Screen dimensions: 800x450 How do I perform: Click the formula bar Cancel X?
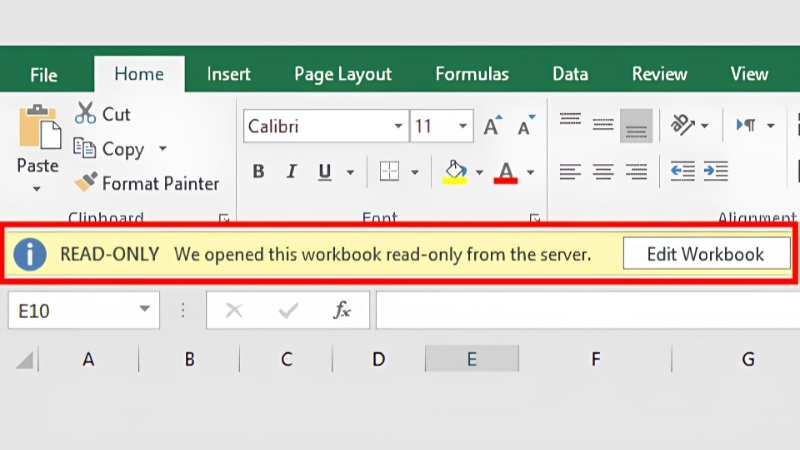coord(234,310)
